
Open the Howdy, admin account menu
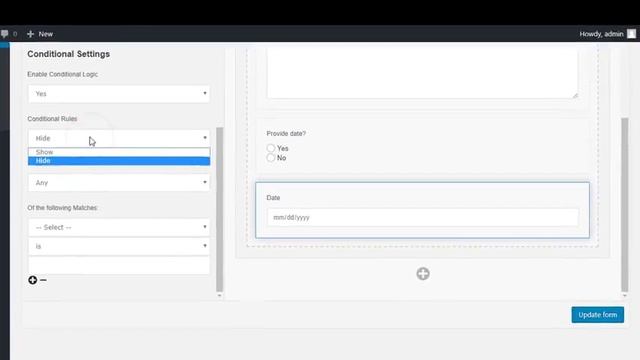point(607,34)
